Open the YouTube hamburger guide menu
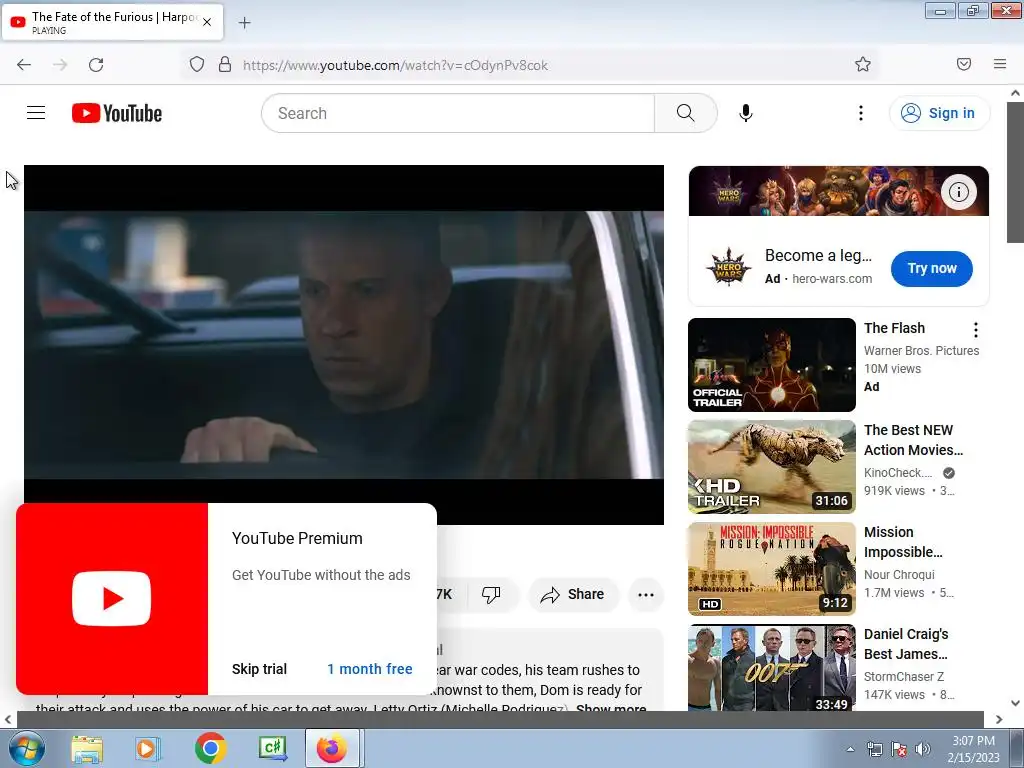 coord(36,113)
